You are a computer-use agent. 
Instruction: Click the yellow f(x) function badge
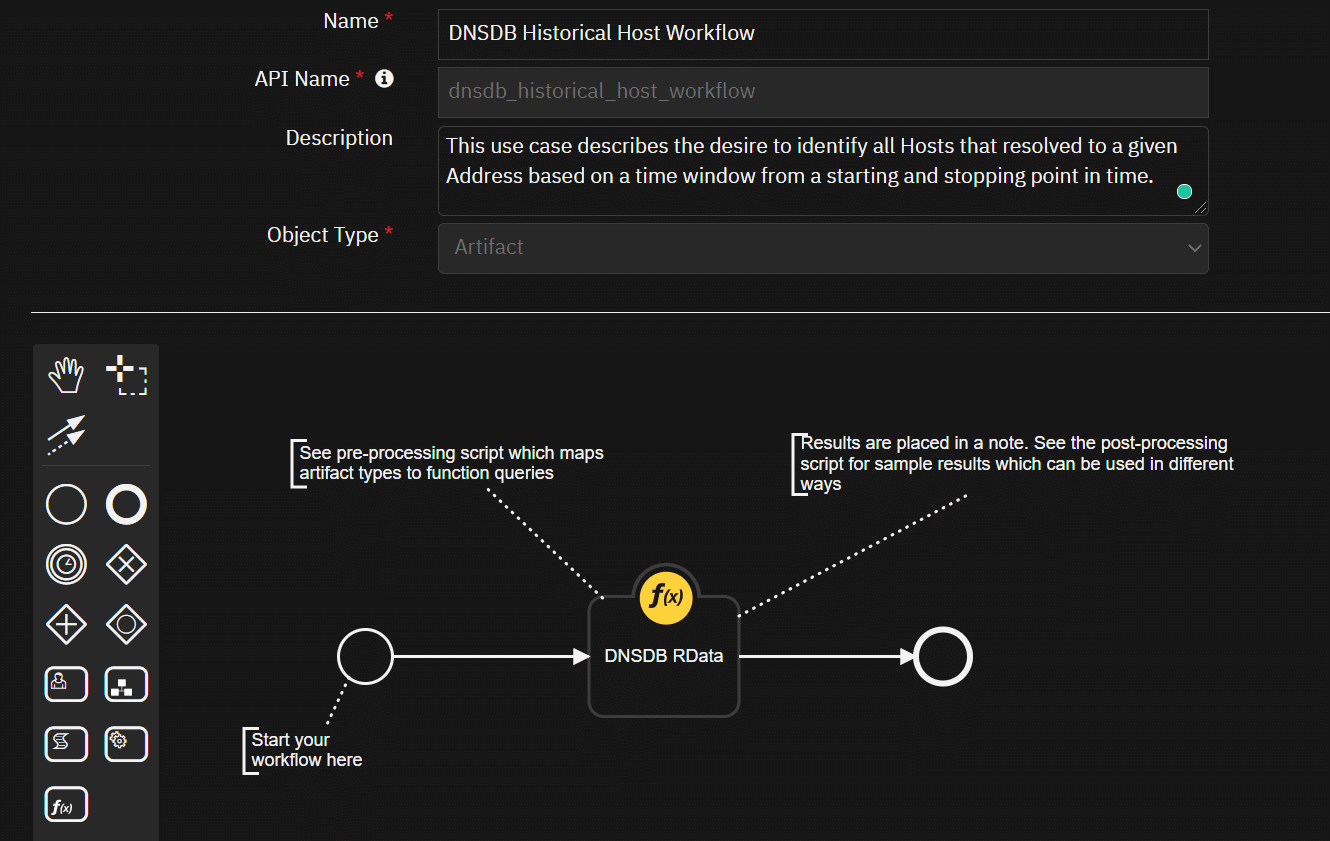(x=666, y=597)
